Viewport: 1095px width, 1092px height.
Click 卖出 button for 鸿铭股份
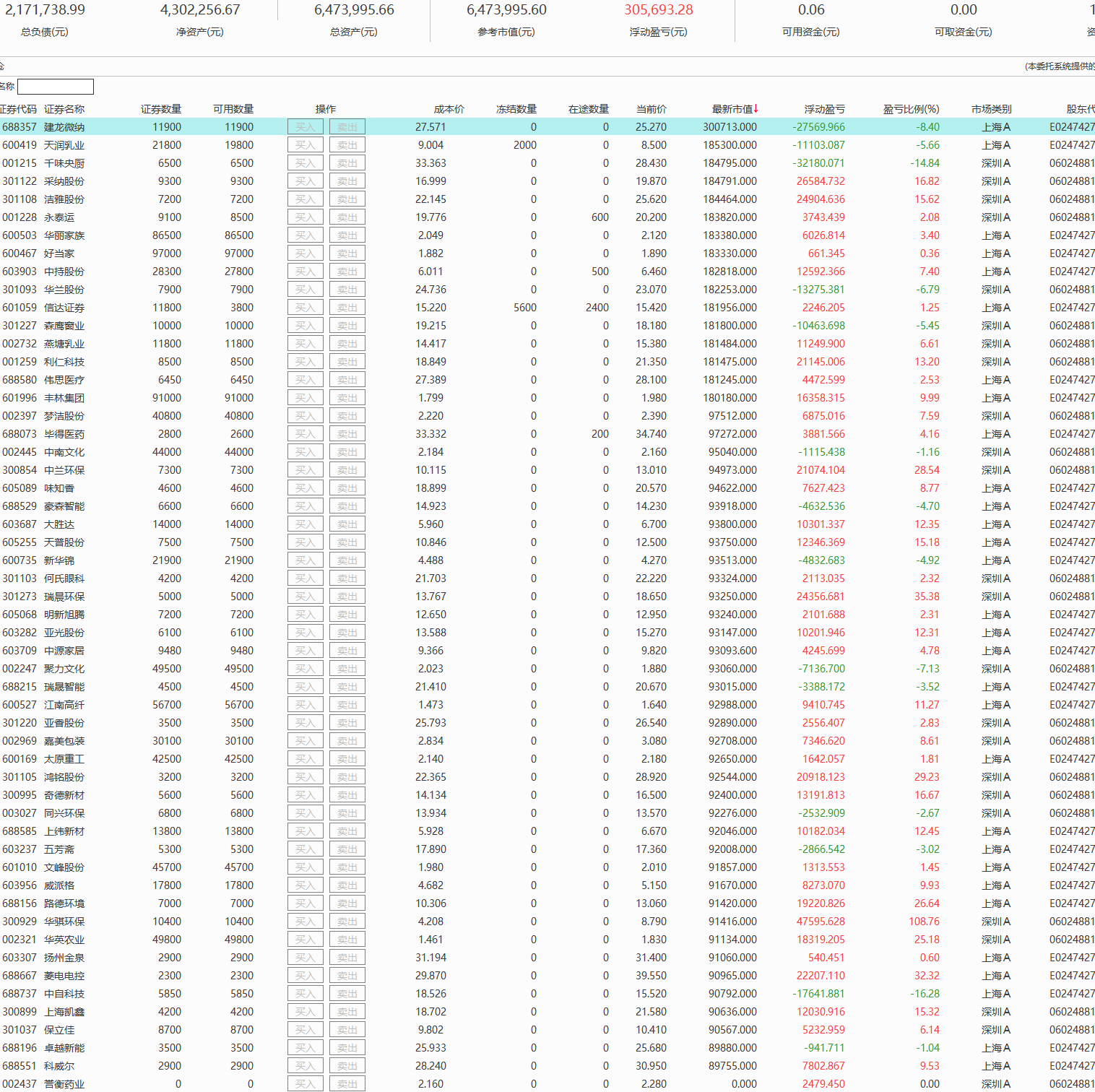347,777
